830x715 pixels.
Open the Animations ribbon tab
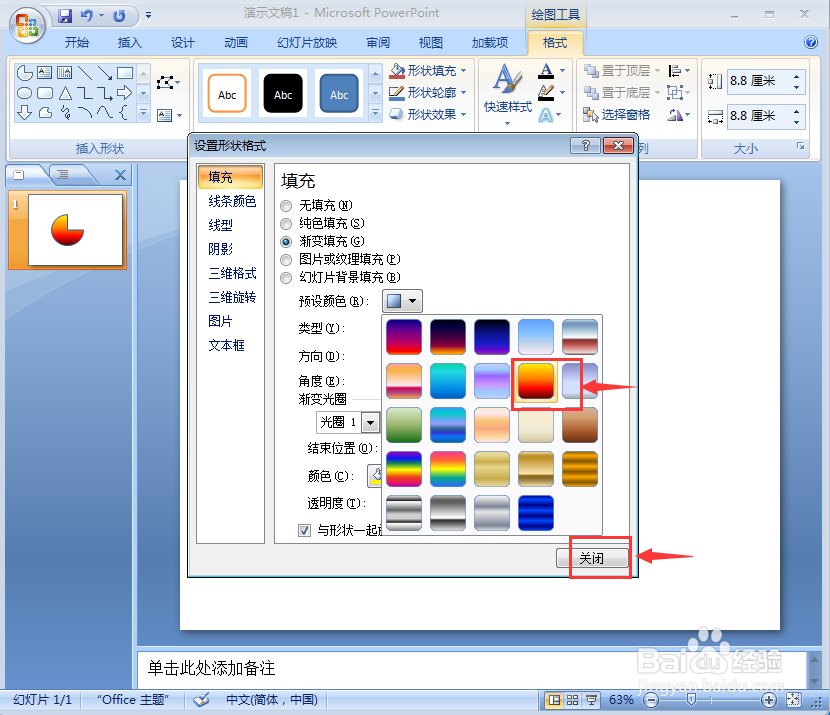tap(236, 42)
